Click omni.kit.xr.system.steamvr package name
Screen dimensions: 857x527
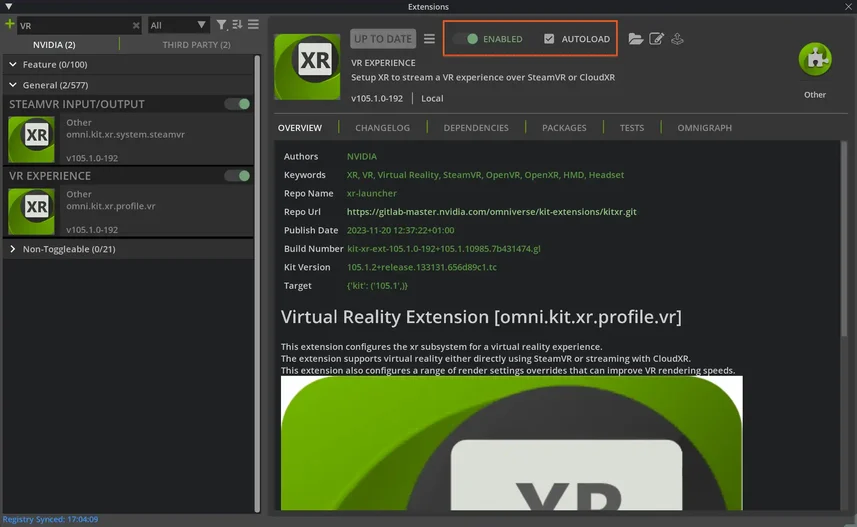point(125,134)
